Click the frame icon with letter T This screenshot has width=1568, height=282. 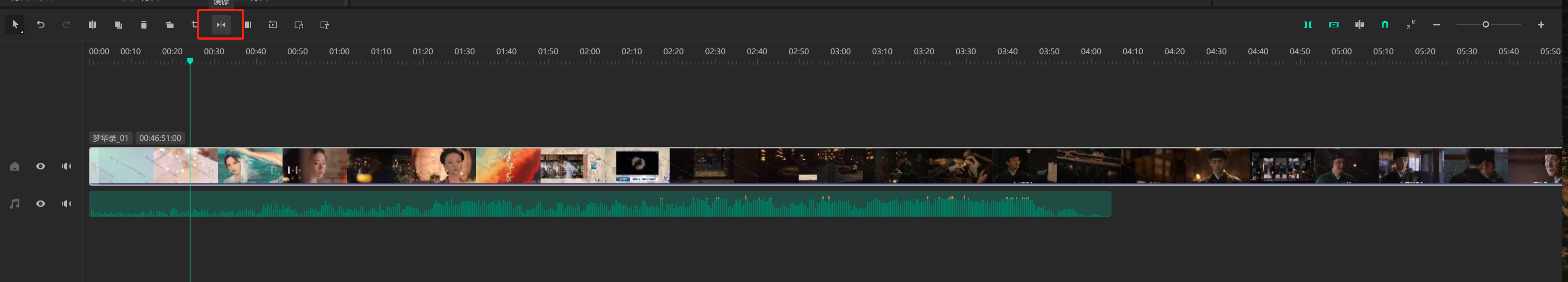(324, 25)
